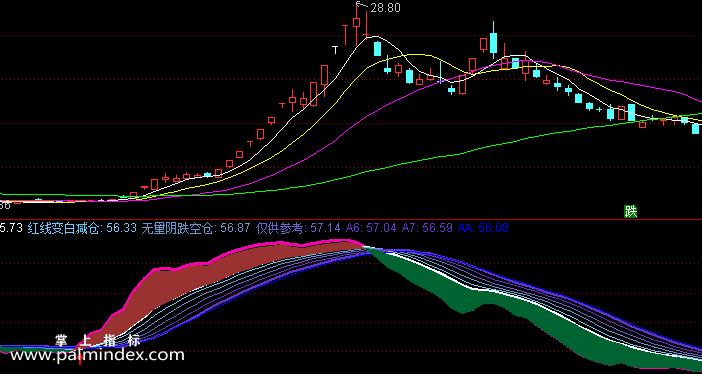Click the red buy signal tick at indicator bottom

[x=80, y=360]
